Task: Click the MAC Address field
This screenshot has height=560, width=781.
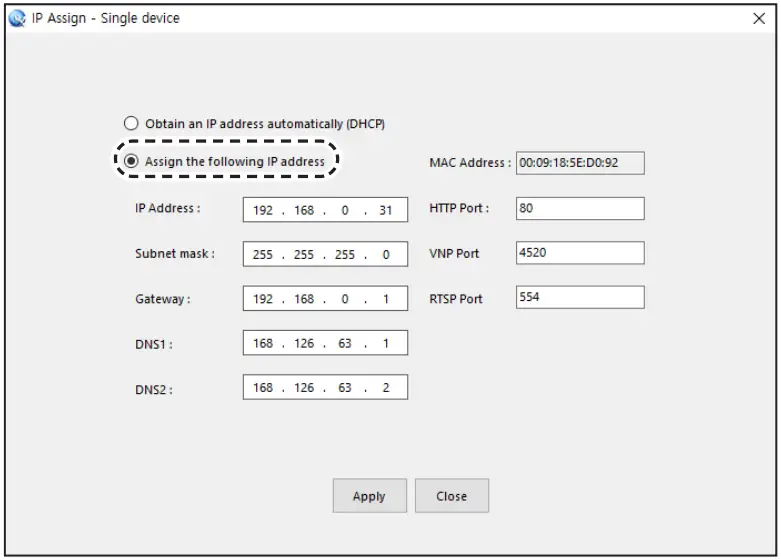Action: 580,163
